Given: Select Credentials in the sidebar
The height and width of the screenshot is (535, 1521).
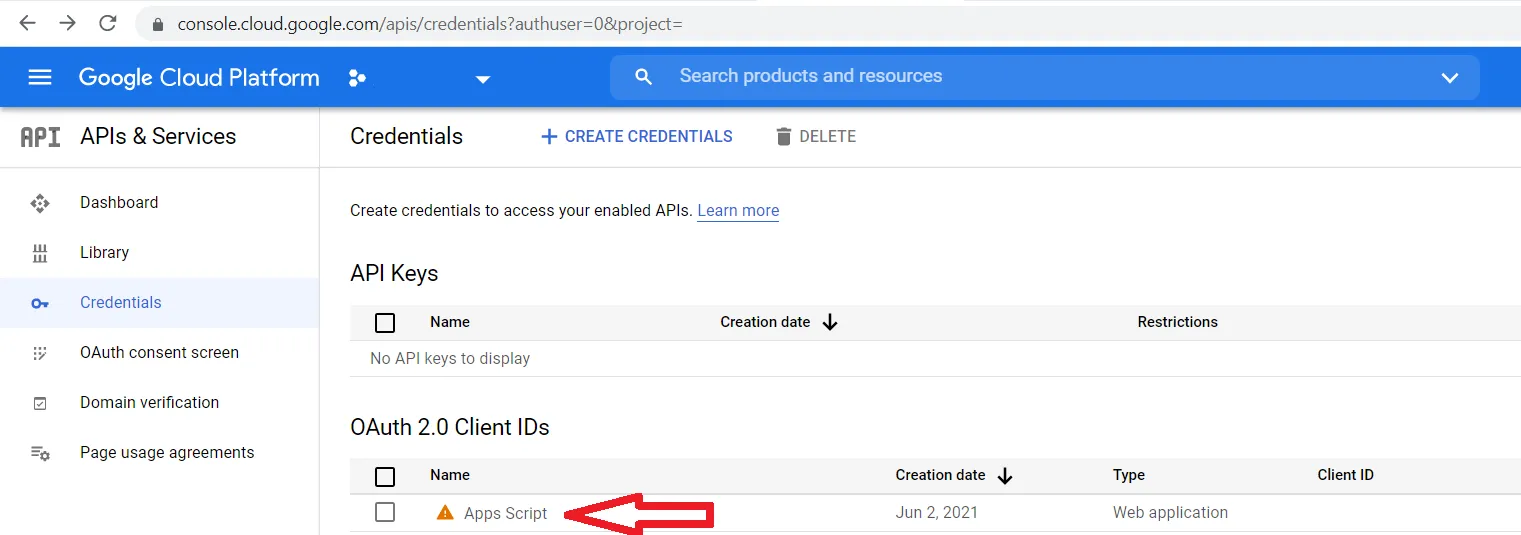Looking at the screenshot, I should (x=121, y=302).
